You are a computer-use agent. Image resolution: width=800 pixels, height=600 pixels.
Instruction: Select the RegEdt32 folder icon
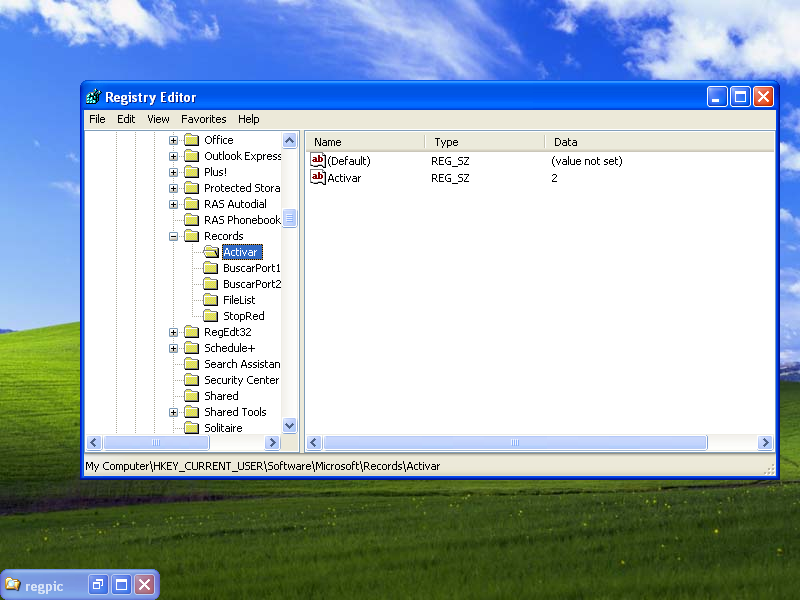[x=191, y=332]
